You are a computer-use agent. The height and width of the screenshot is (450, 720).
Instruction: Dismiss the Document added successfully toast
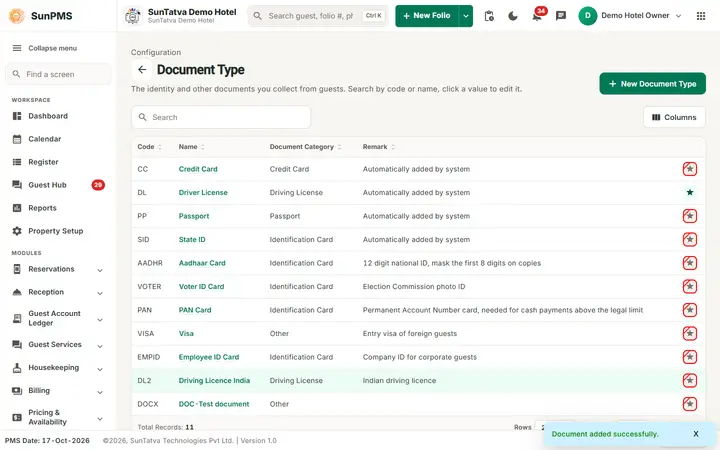[696, 434]
